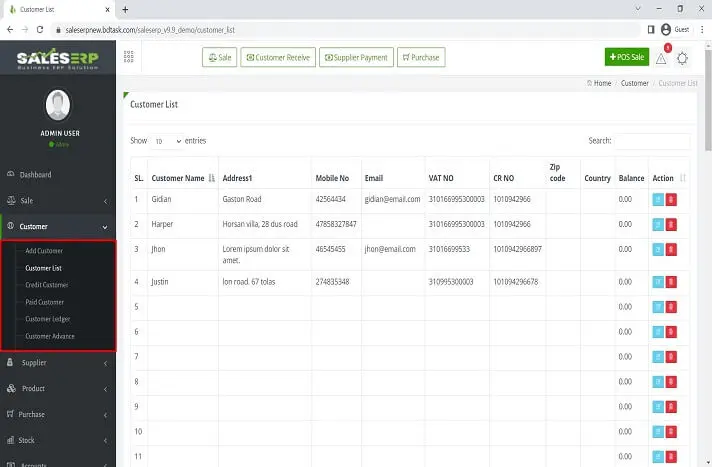
Task: Click the admin user avatar picture
Action: click(x=58, y=105)
